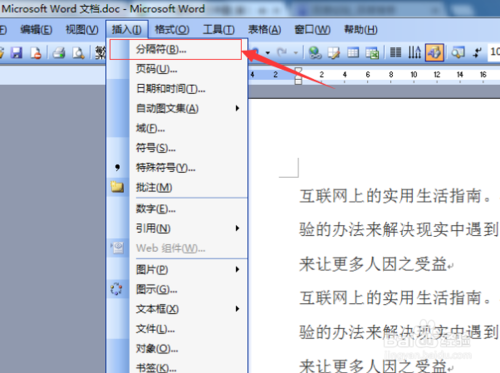Click the Columns toolbar icon
Screen dimensions: 500x373
(x=396, y=52)
